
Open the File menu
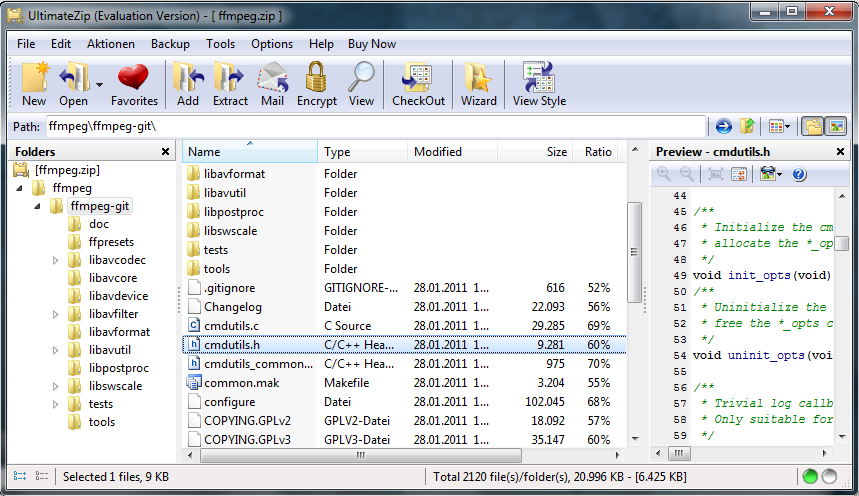point(26,44)
